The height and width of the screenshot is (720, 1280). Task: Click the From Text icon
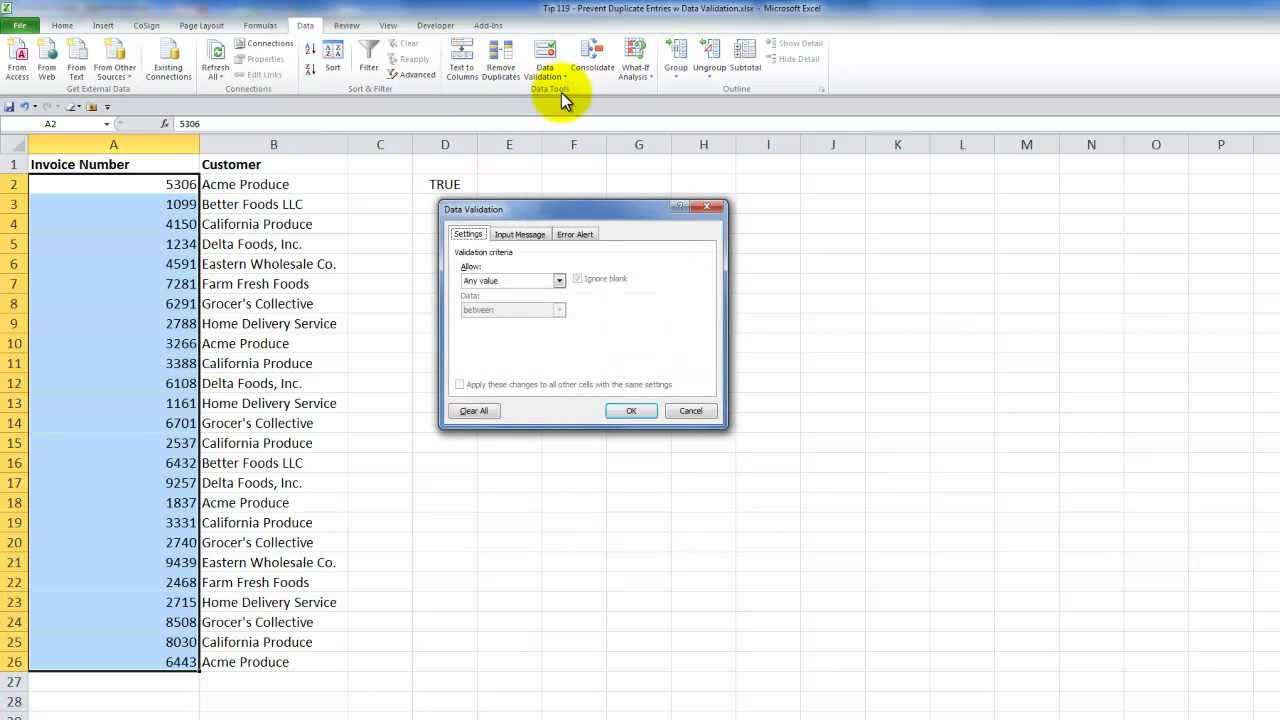[x=77, y=60]
